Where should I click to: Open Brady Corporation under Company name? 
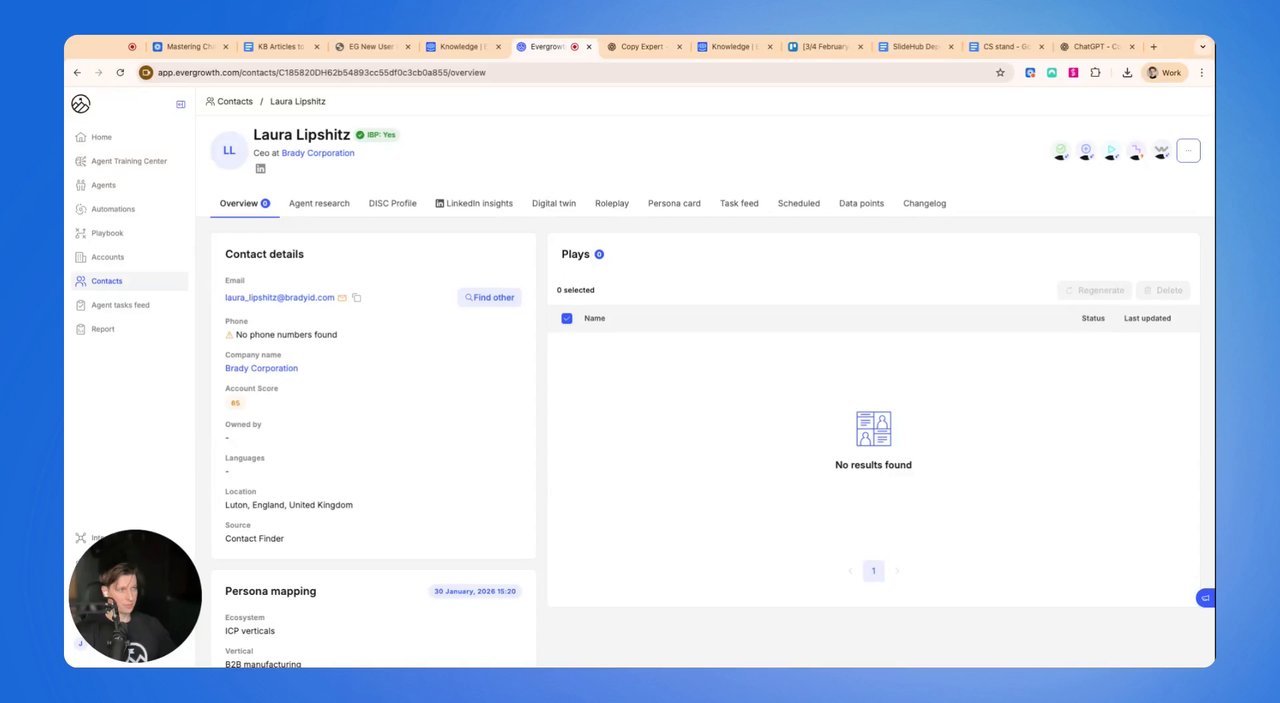(x=261, y=368)
